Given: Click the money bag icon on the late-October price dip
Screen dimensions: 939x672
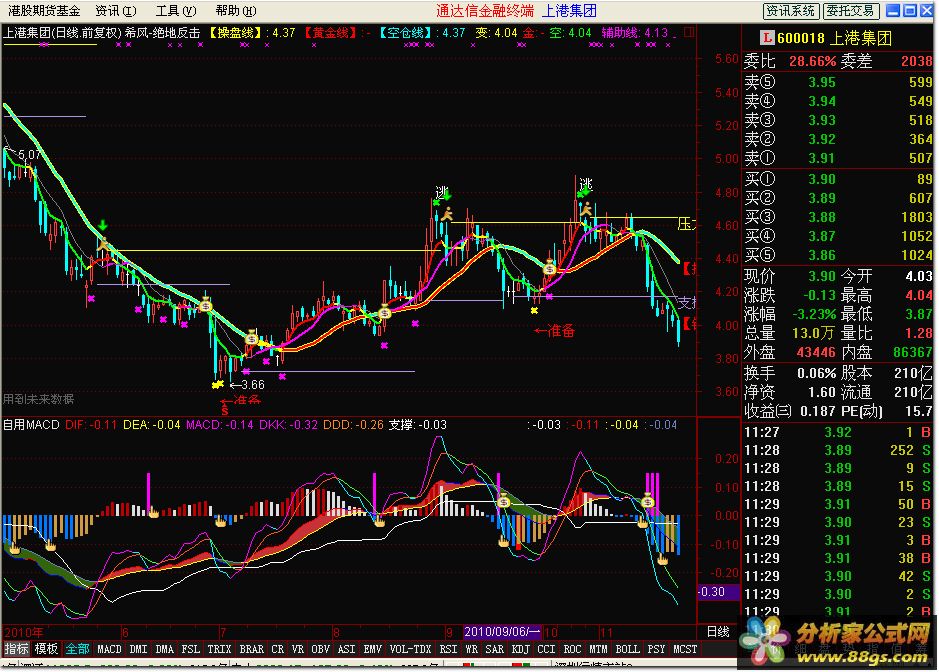Looking at the screenshot, I should 549,269.
